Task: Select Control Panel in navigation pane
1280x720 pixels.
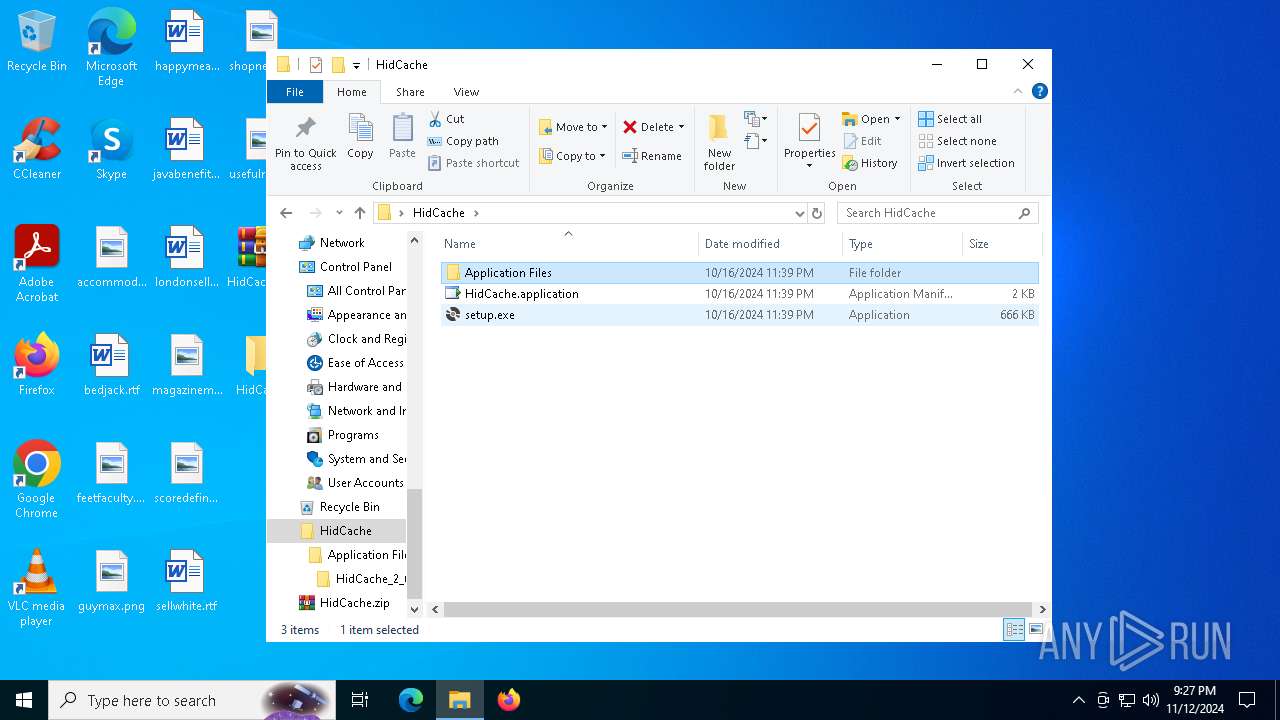Action: 355,267
